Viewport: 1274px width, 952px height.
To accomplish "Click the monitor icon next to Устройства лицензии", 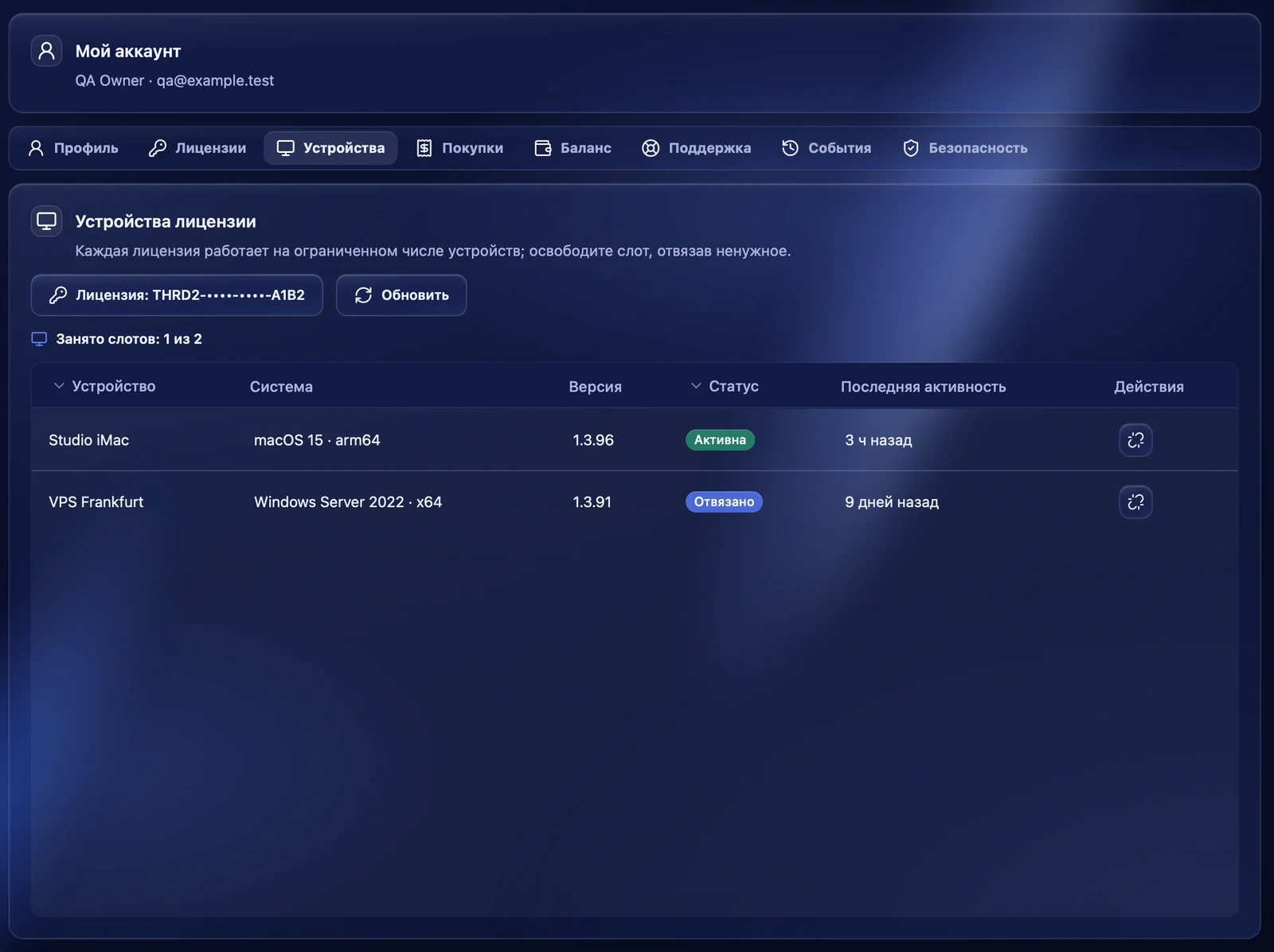I will click(x=46, y=221).
